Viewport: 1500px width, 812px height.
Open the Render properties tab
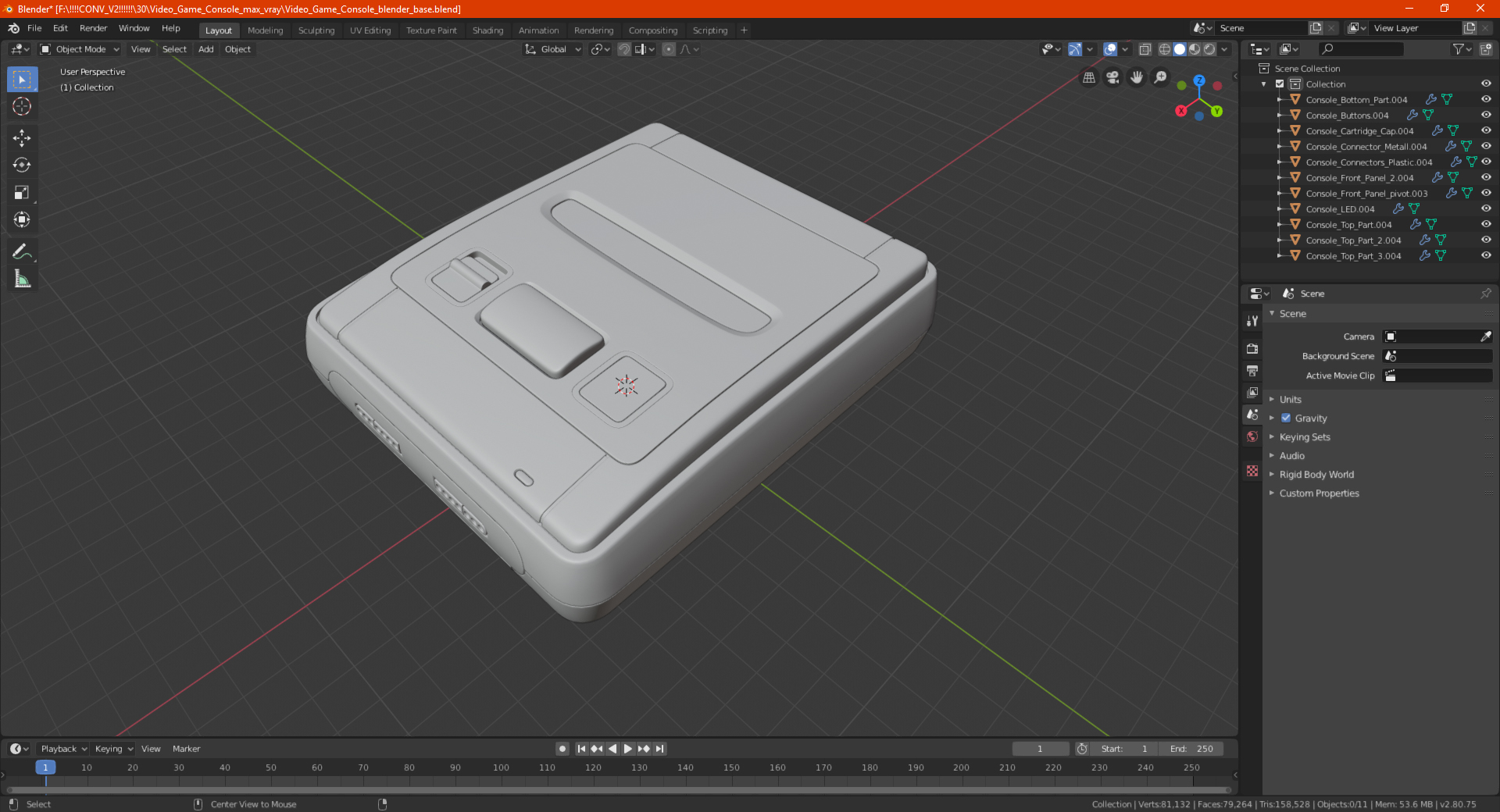coord(1252,348)
